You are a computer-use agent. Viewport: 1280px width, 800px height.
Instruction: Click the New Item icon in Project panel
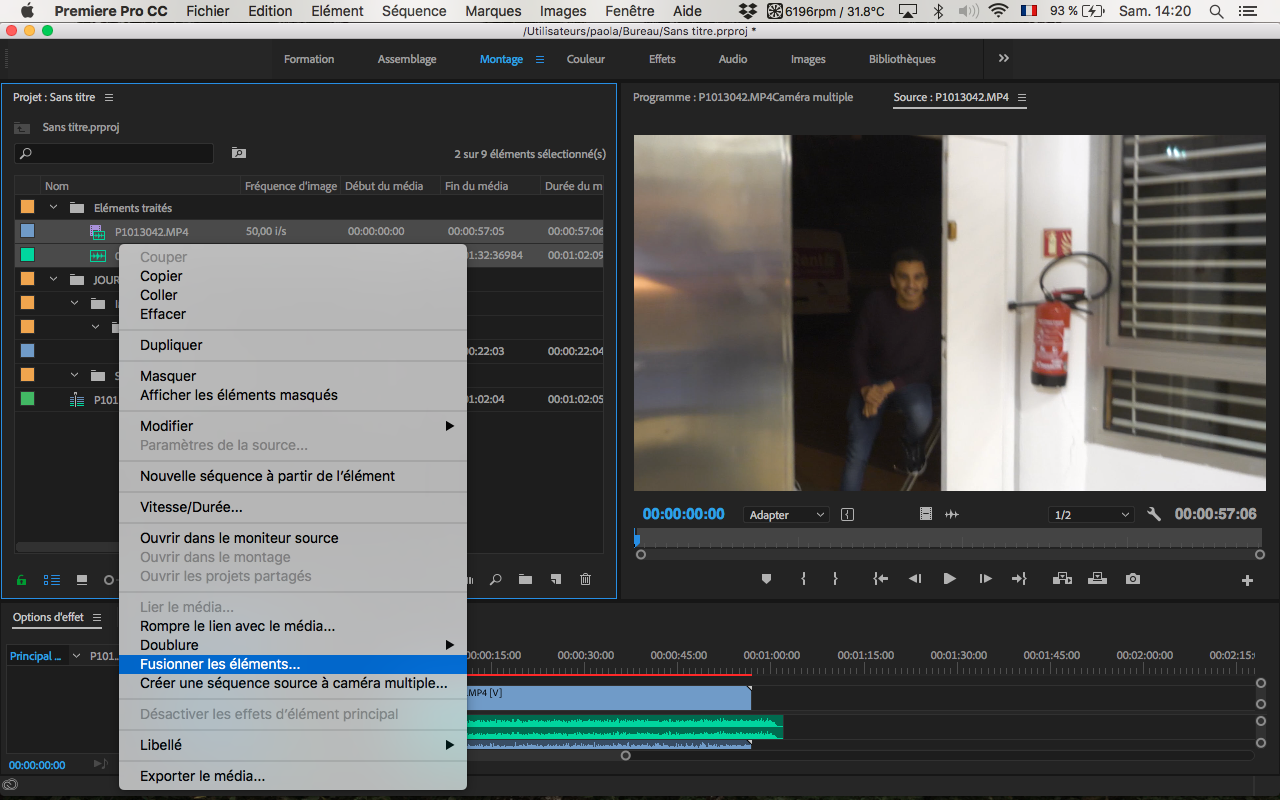[x=556, y=579]
